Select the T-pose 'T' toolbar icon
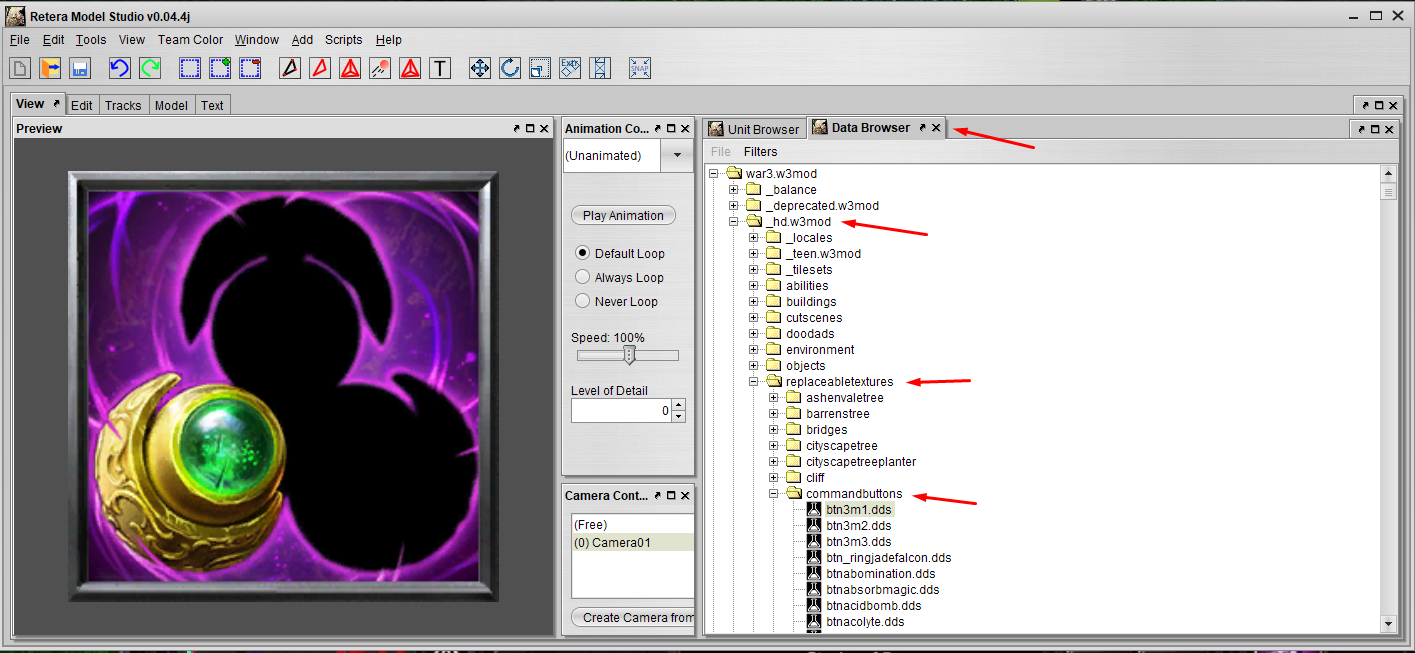1415x653 pixels. click(x=440, y=68)
